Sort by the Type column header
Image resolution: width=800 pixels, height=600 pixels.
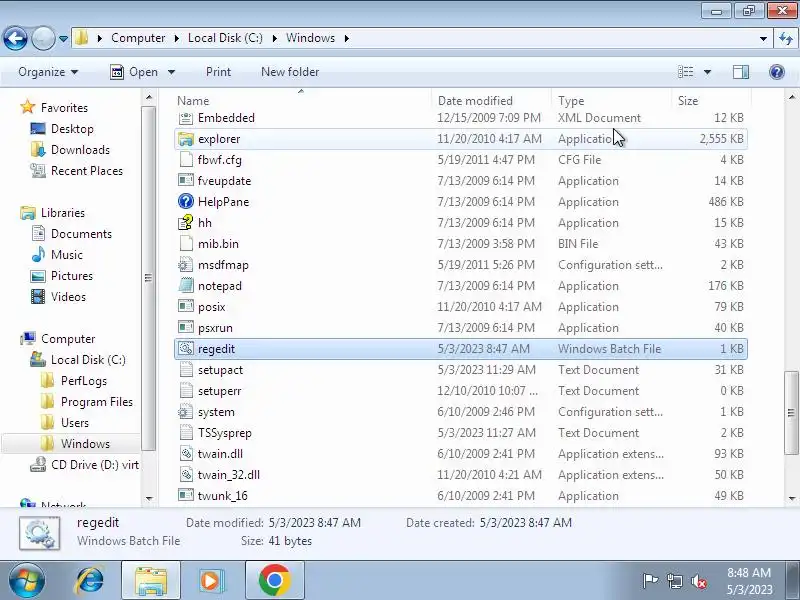pyautogui.click(x=612, y=101)
